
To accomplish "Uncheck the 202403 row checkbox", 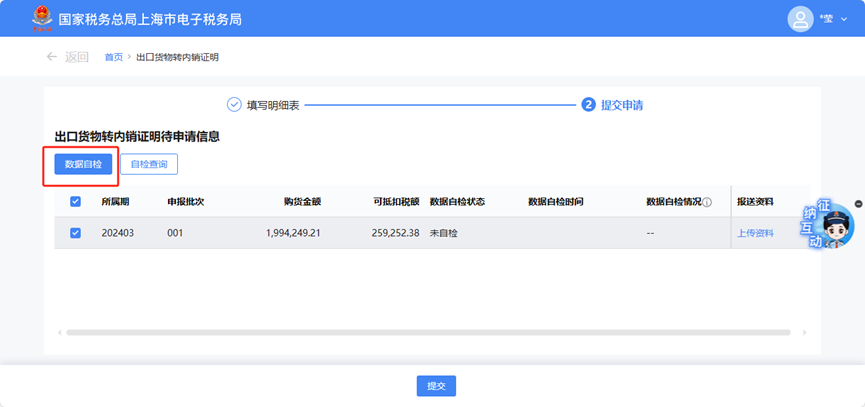I will coord(76,233).
